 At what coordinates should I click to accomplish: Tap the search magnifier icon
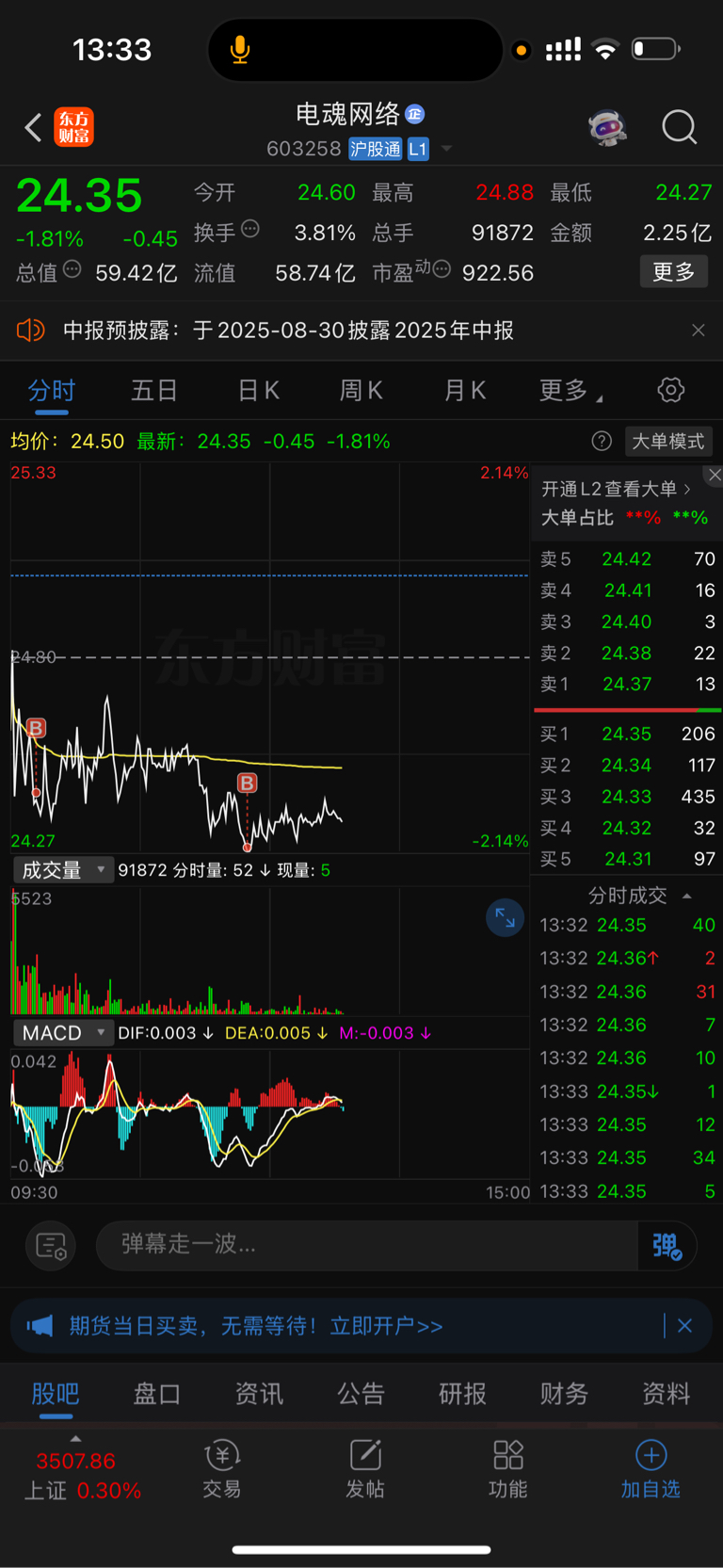[x=679, y=126]
